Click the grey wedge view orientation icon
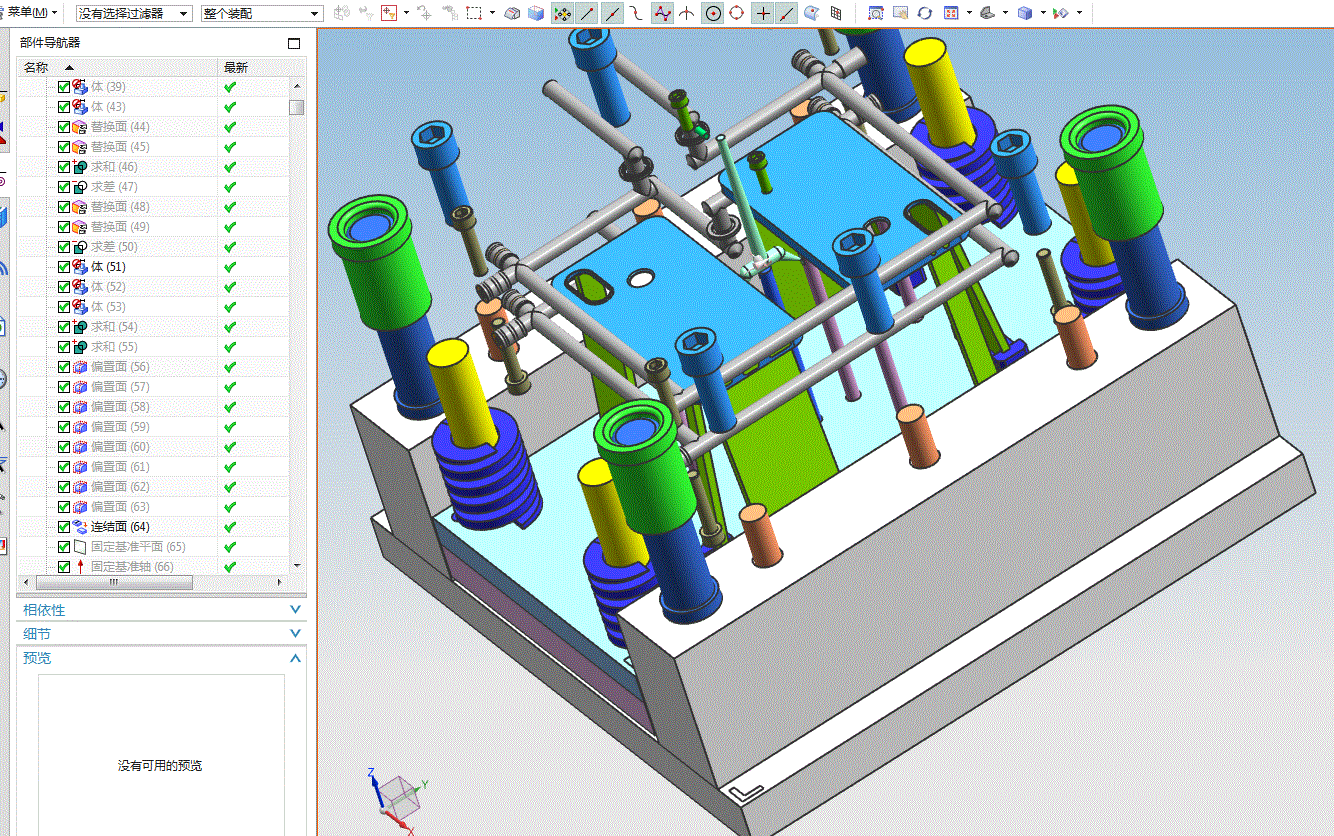This screenshot has height=836, width=1334. (987, 13)
